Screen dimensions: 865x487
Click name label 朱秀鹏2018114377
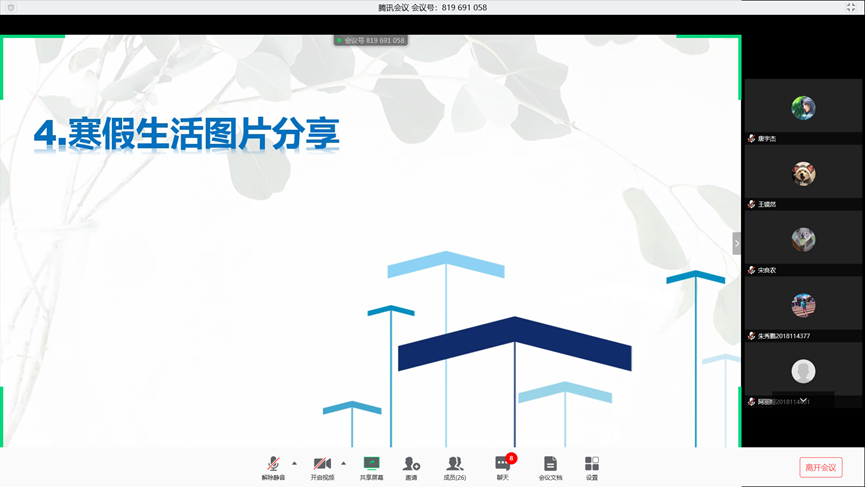(784, 336)
